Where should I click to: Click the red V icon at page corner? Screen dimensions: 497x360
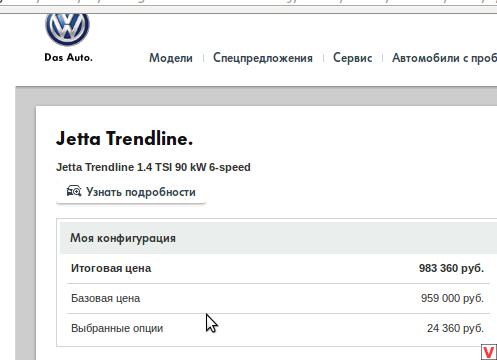489,352
